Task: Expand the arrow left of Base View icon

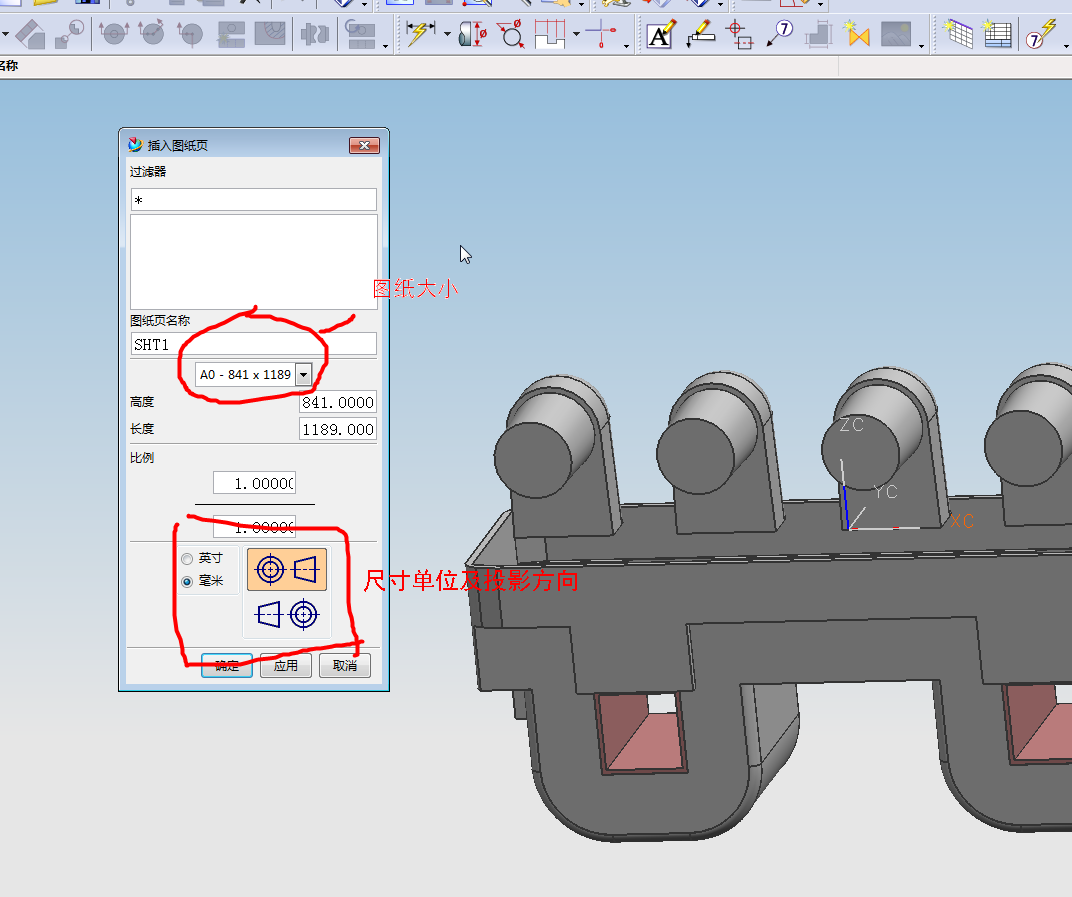Action: pos(5,34)
